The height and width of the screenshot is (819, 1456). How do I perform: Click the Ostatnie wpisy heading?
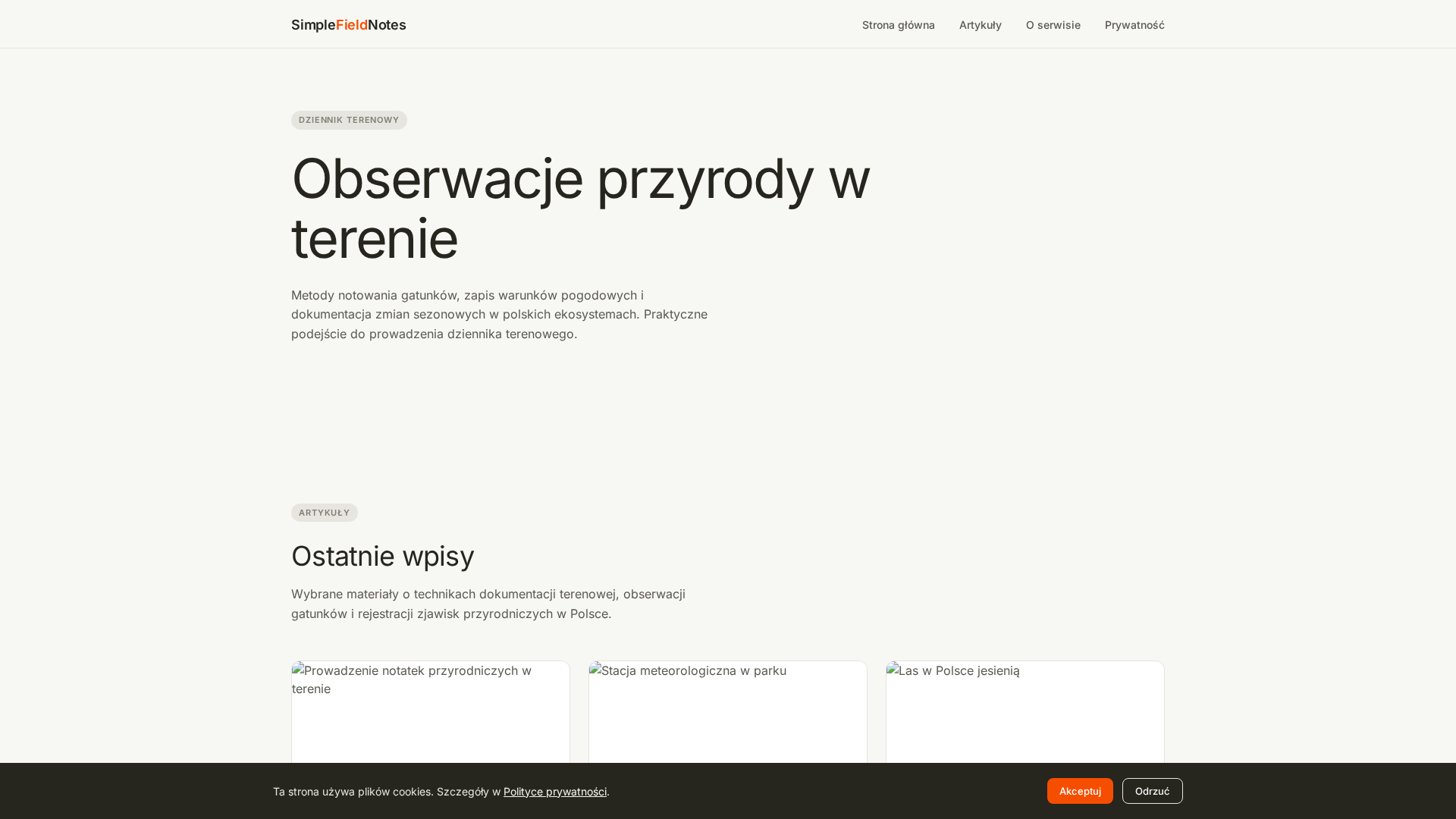(383, 556)
